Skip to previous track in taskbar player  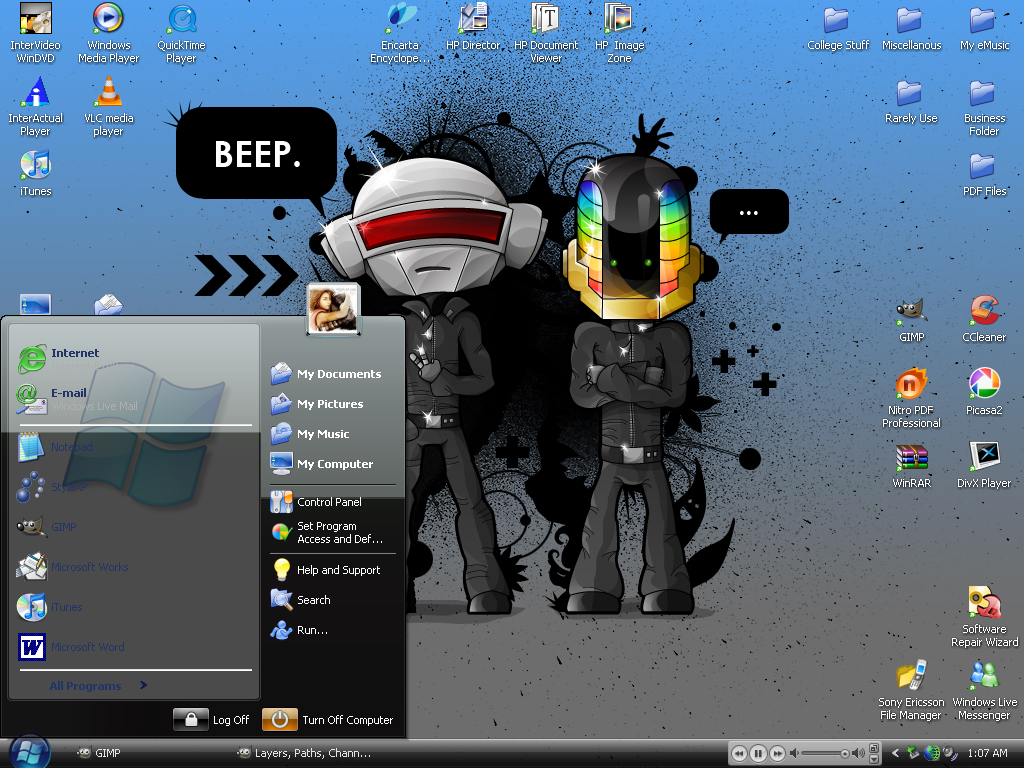point(739,754)
